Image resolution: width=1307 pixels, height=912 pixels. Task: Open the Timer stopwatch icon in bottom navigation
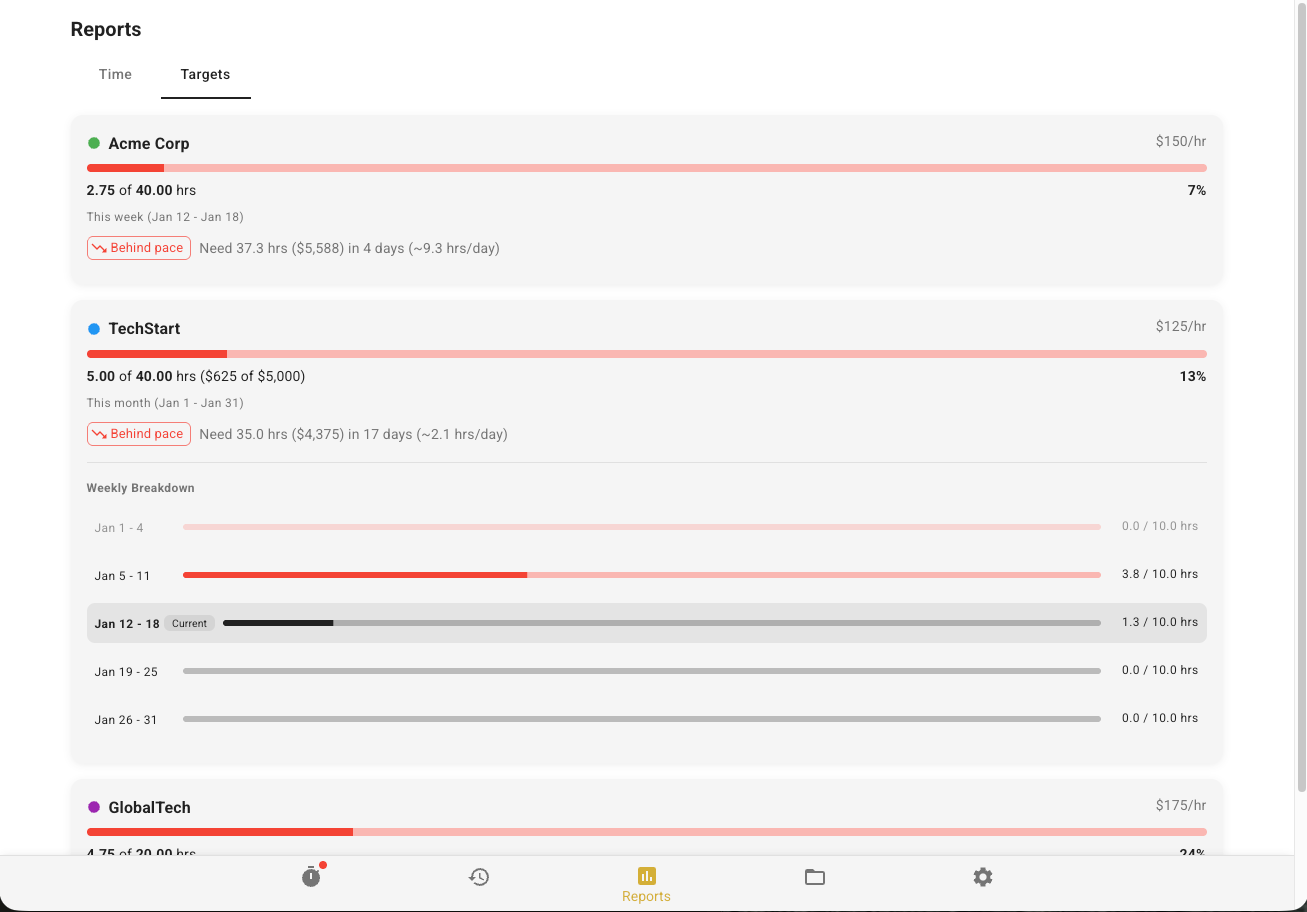pos(311,877)
